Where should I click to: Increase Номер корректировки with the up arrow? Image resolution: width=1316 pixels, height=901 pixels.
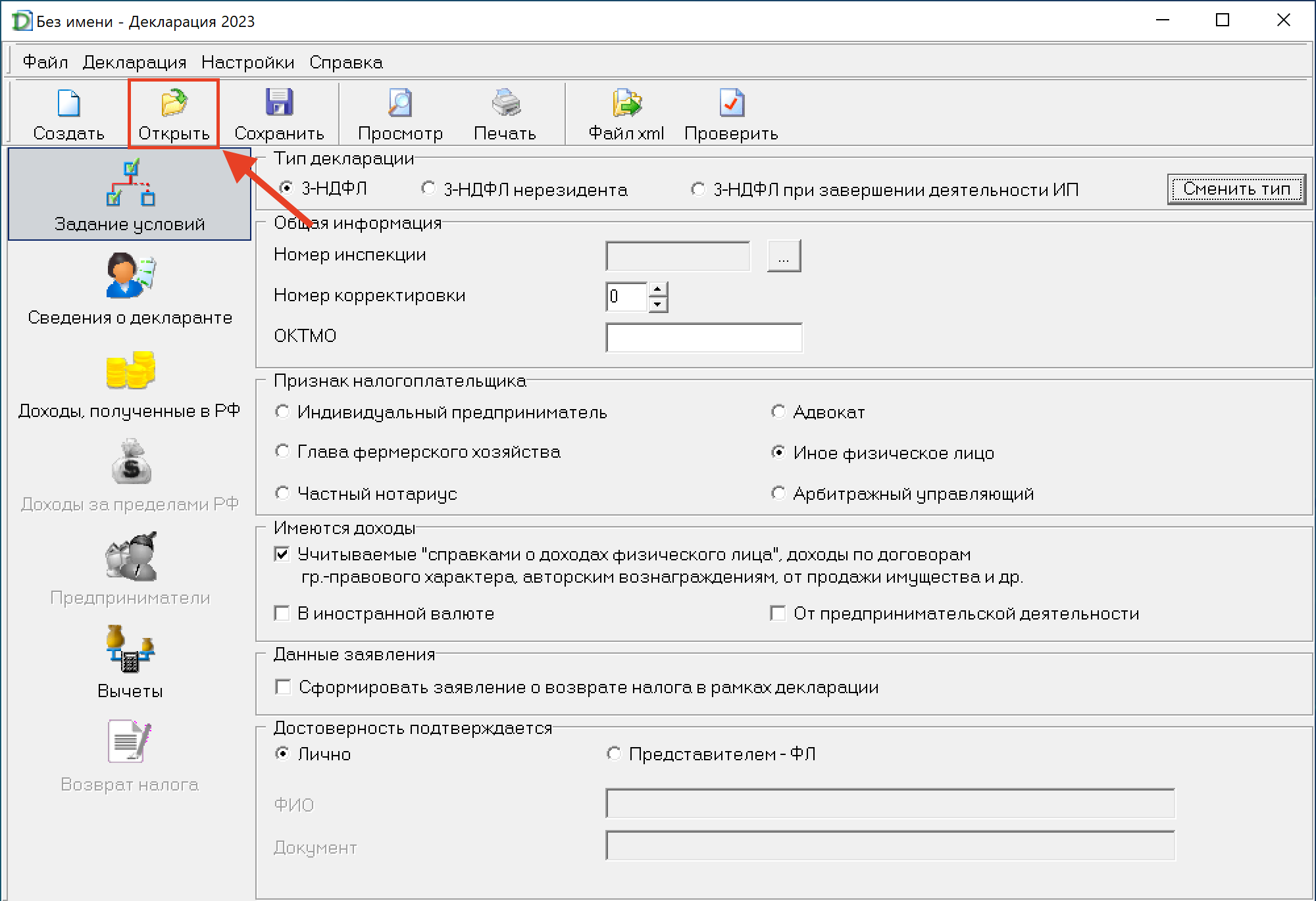pos(657,289)
